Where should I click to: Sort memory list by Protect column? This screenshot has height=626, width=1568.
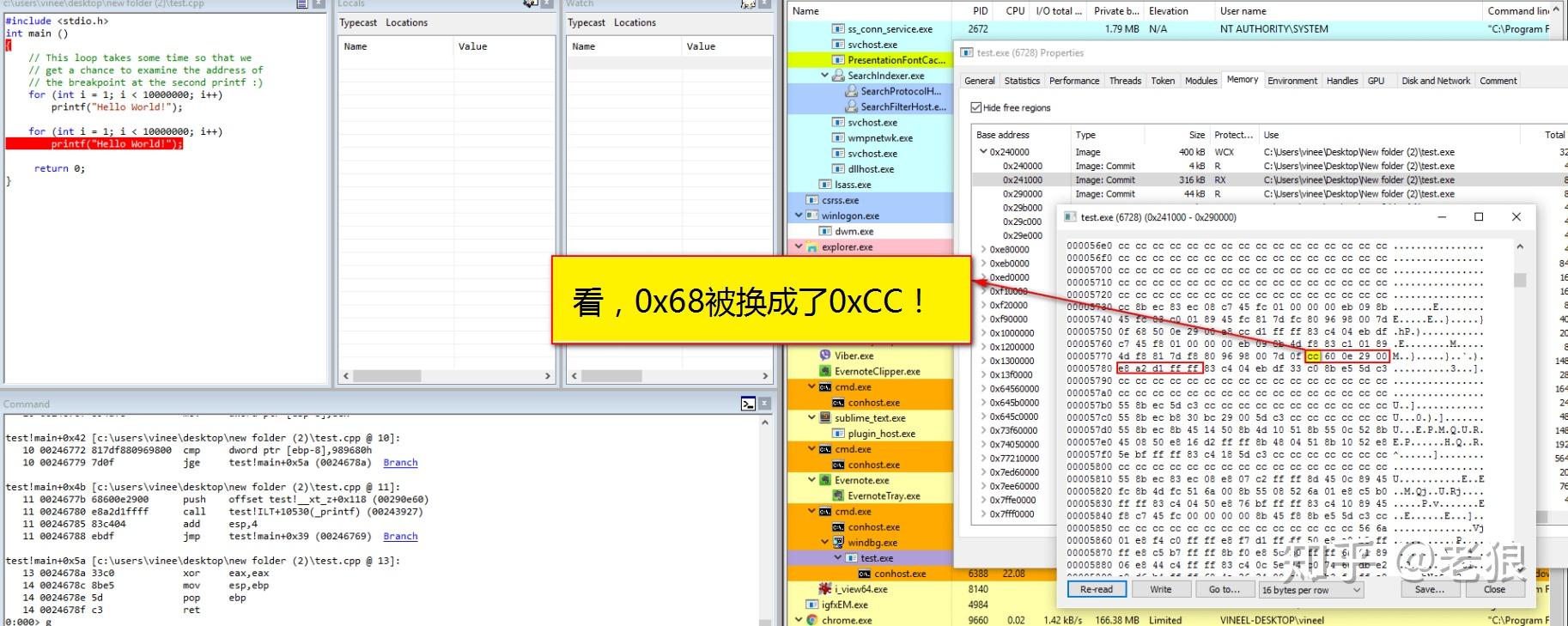point(1233,135)
